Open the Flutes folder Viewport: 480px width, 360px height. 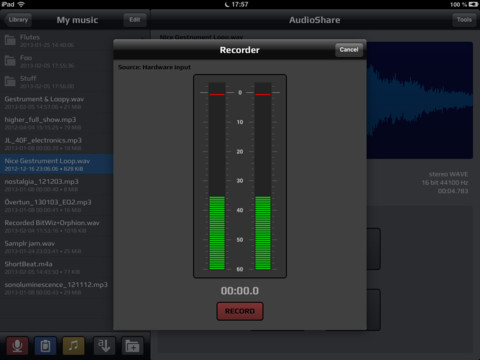click(x=57, y=41)
